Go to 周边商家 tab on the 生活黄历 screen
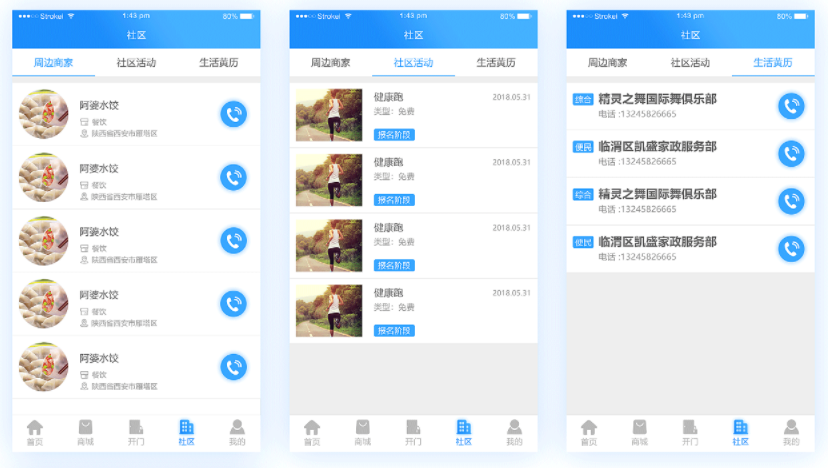The height and width of the screenshot is (468, 828). (x=608, y=63)
